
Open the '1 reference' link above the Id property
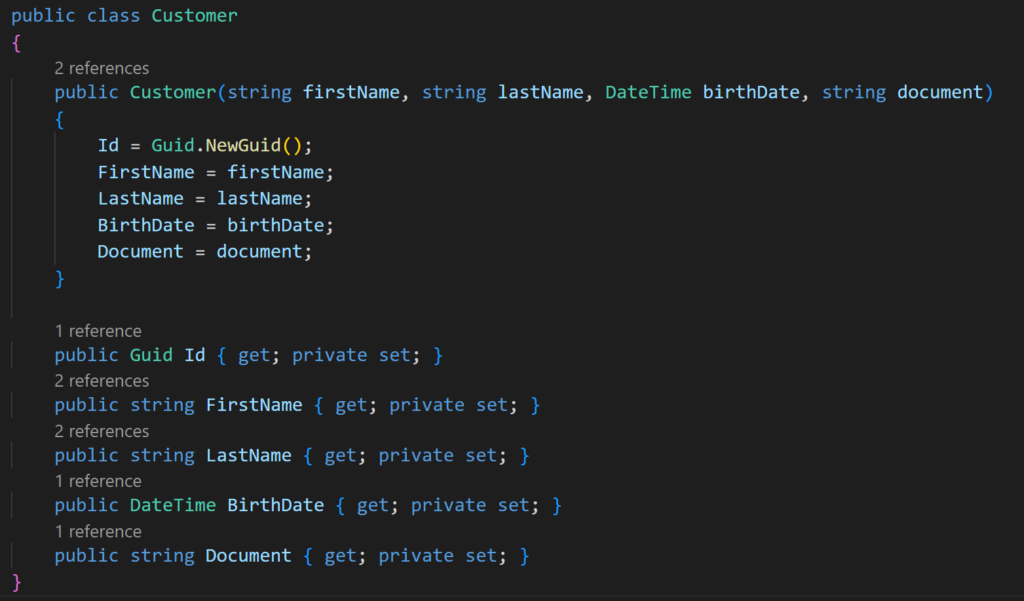tap(98, 331)
